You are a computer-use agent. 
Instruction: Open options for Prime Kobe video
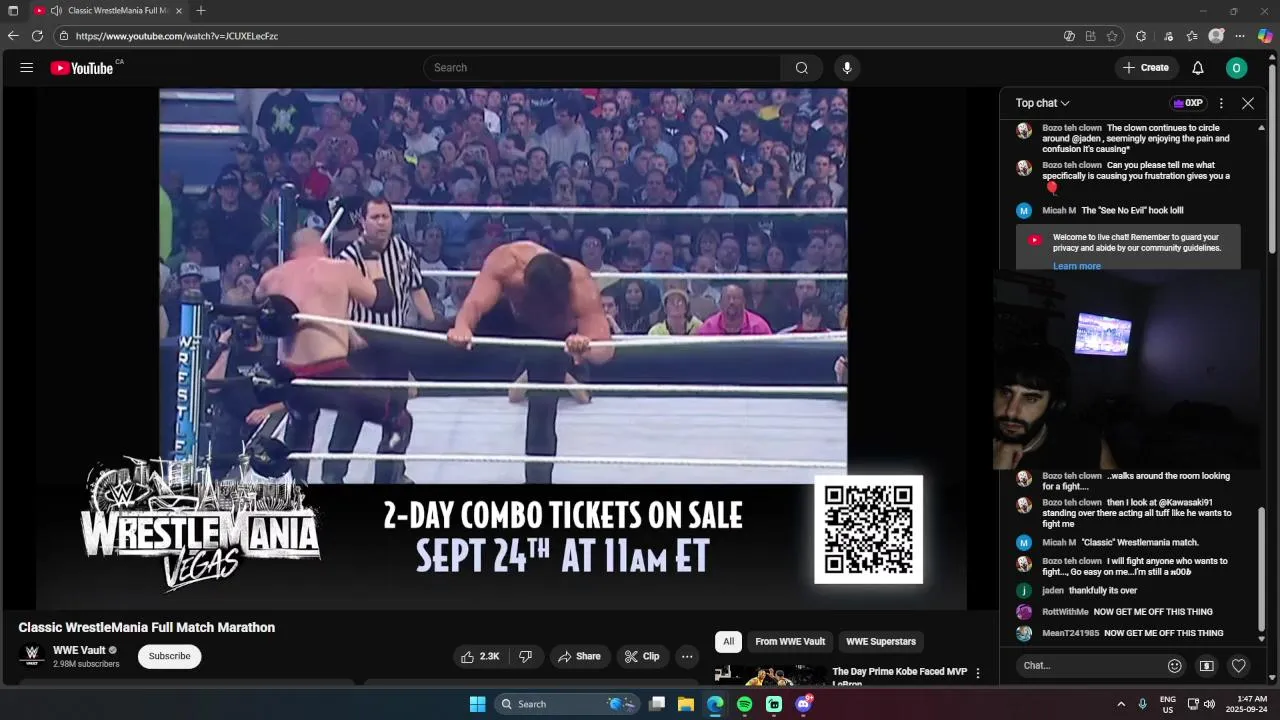[x=978, y=673]
